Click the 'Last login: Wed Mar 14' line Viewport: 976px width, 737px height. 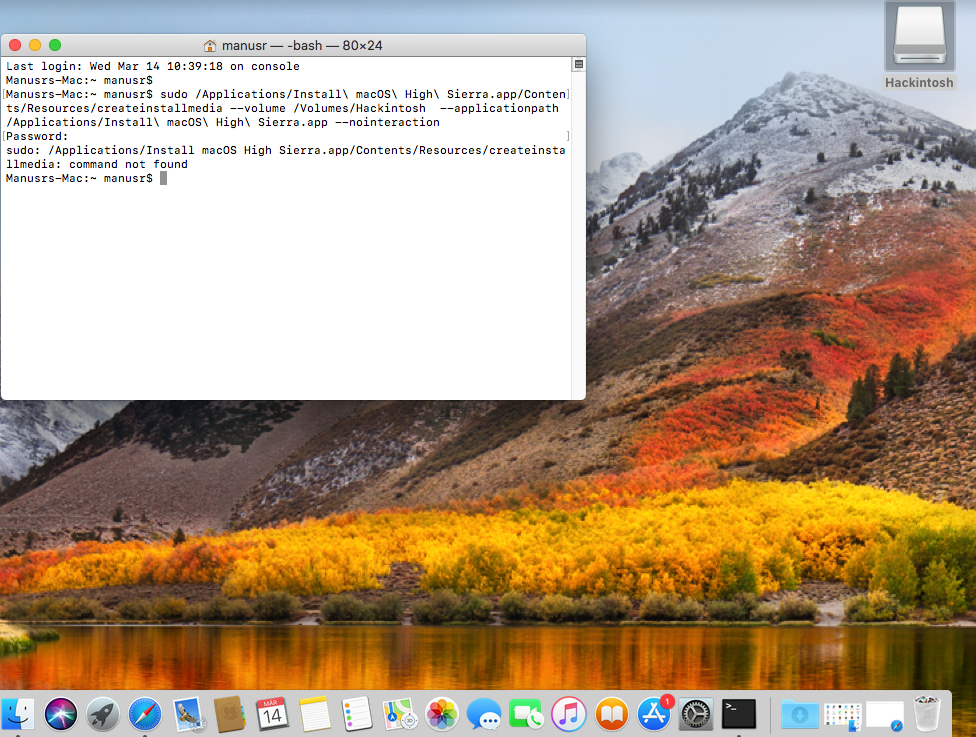152,66
